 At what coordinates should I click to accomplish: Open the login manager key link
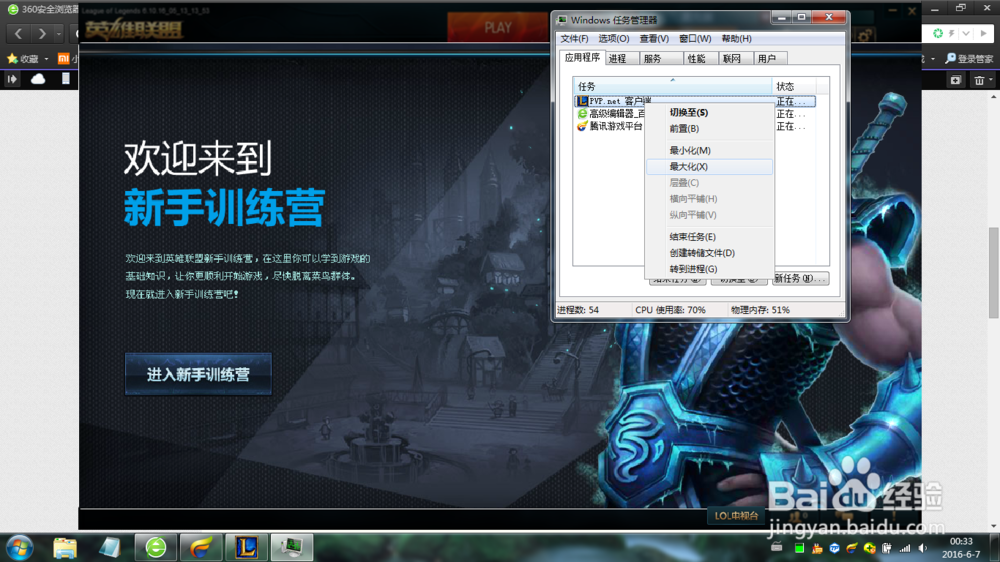(969, 59)
